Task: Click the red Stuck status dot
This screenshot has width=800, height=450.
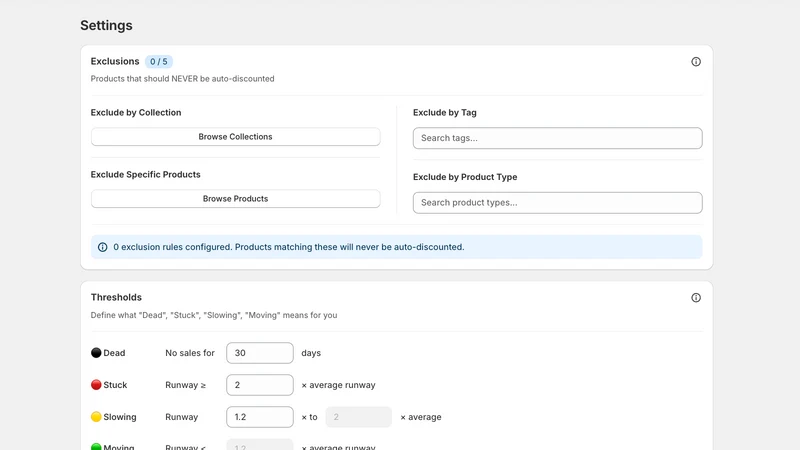Action: 96,385
